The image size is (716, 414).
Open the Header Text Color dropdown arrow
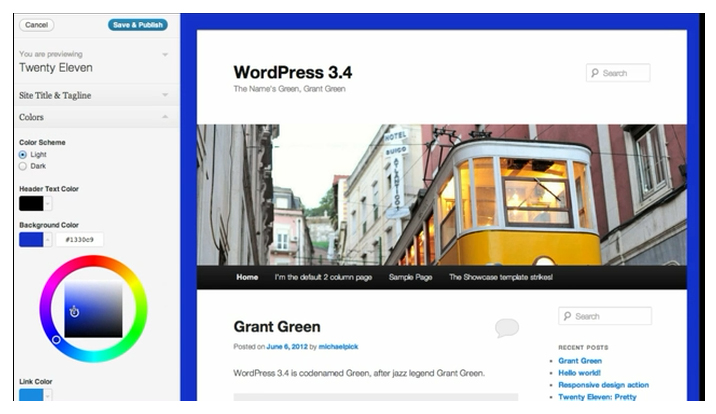point(48,204)
